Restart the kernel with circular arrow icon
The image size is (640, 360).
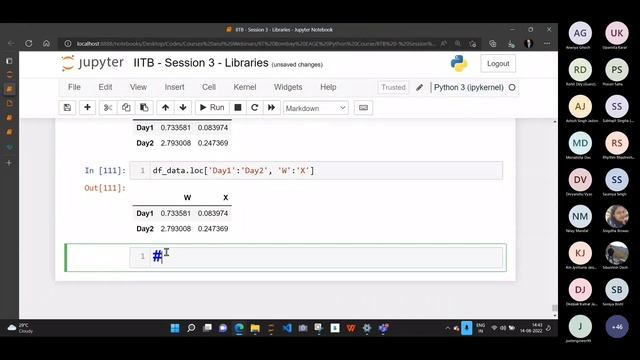tap(255, 108)
